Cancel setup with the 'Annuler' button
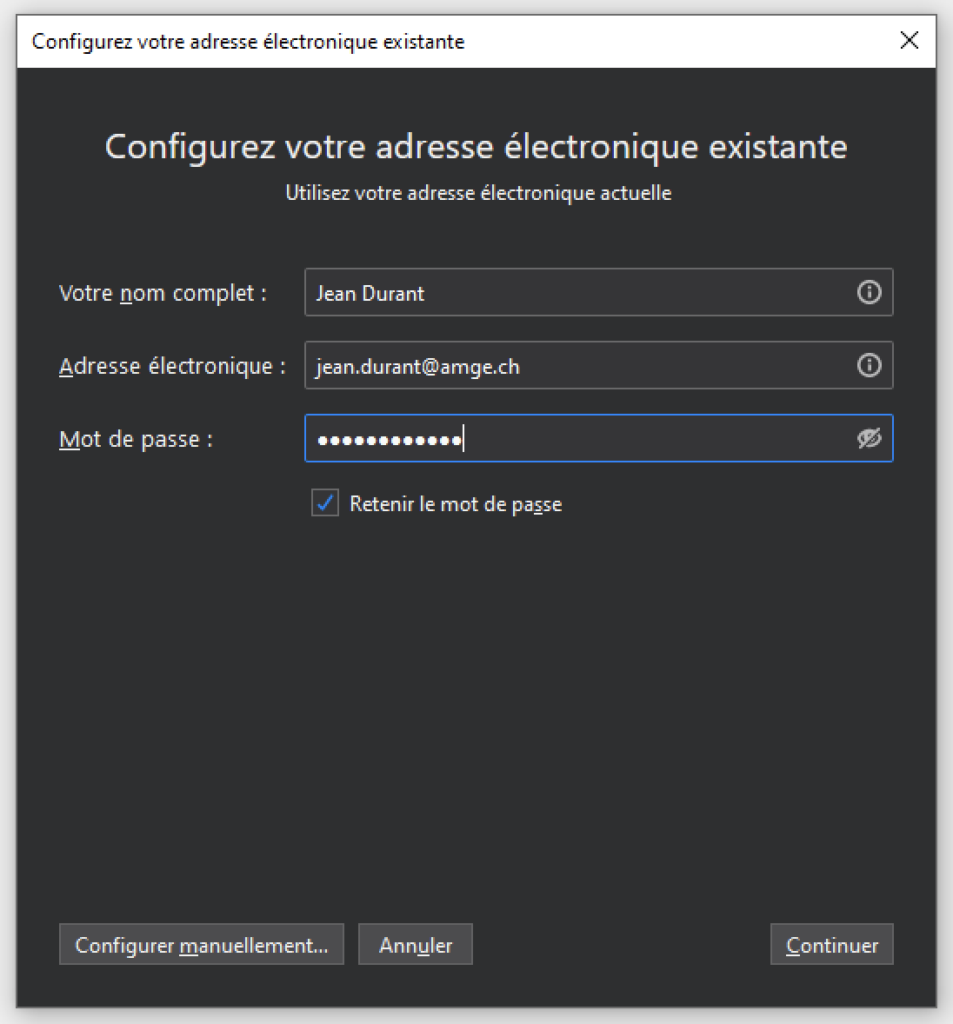Screen dimensions: 953x1024 pos(415,945)
